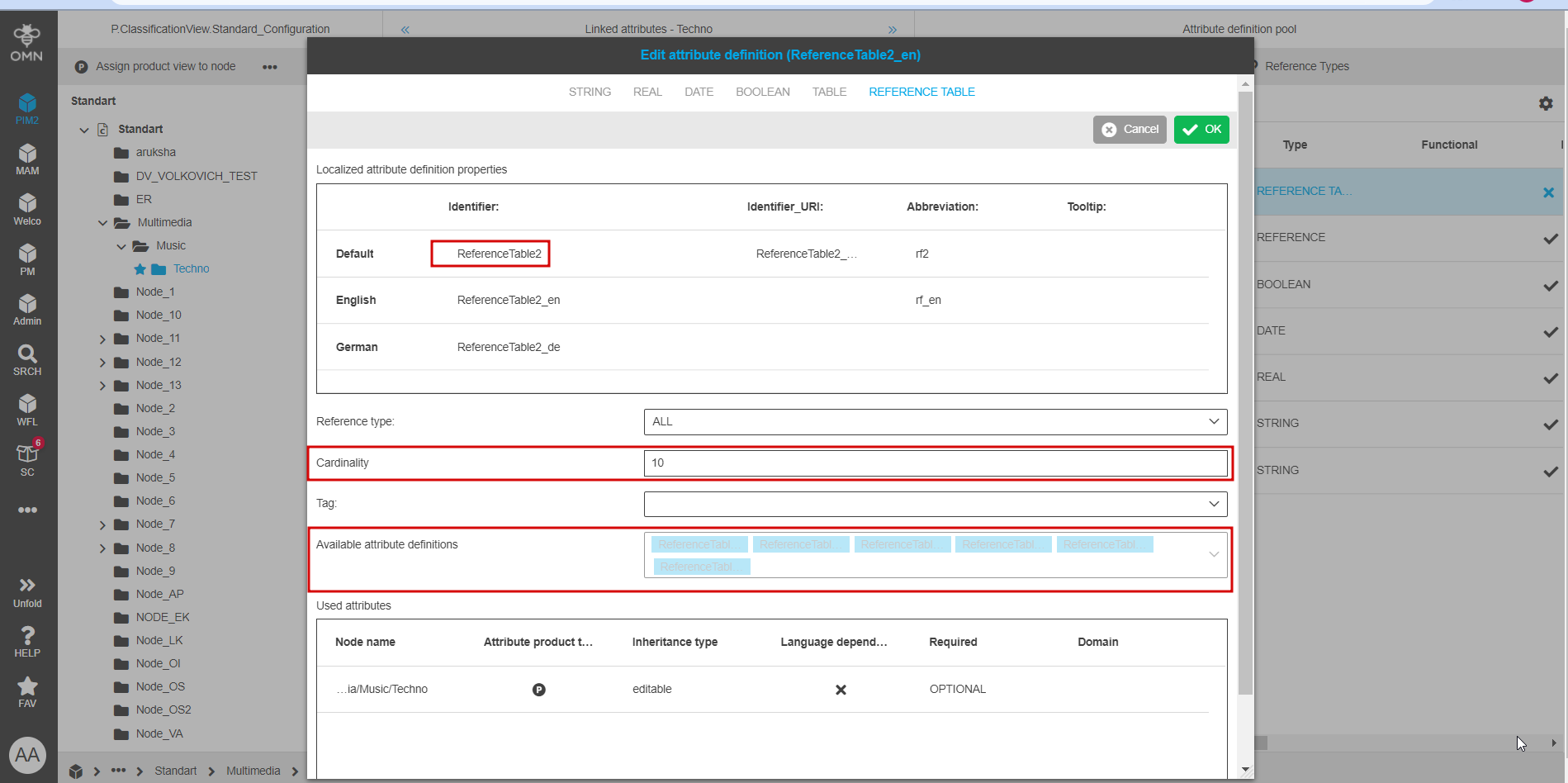Click the SRCH search icon
This screenshot has height=783, width=1568.
(27, 359)
